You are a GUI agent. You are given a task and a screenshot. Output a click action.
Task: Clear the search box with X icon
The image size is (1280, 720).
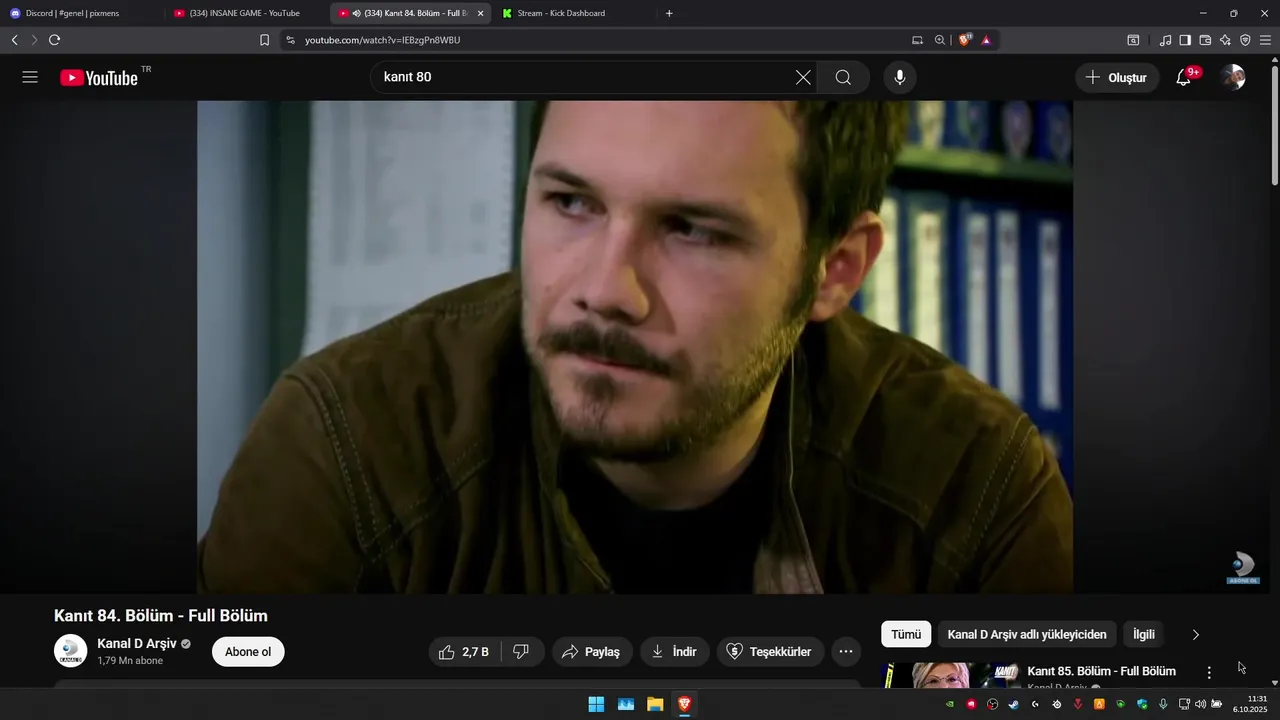(803, 77)
